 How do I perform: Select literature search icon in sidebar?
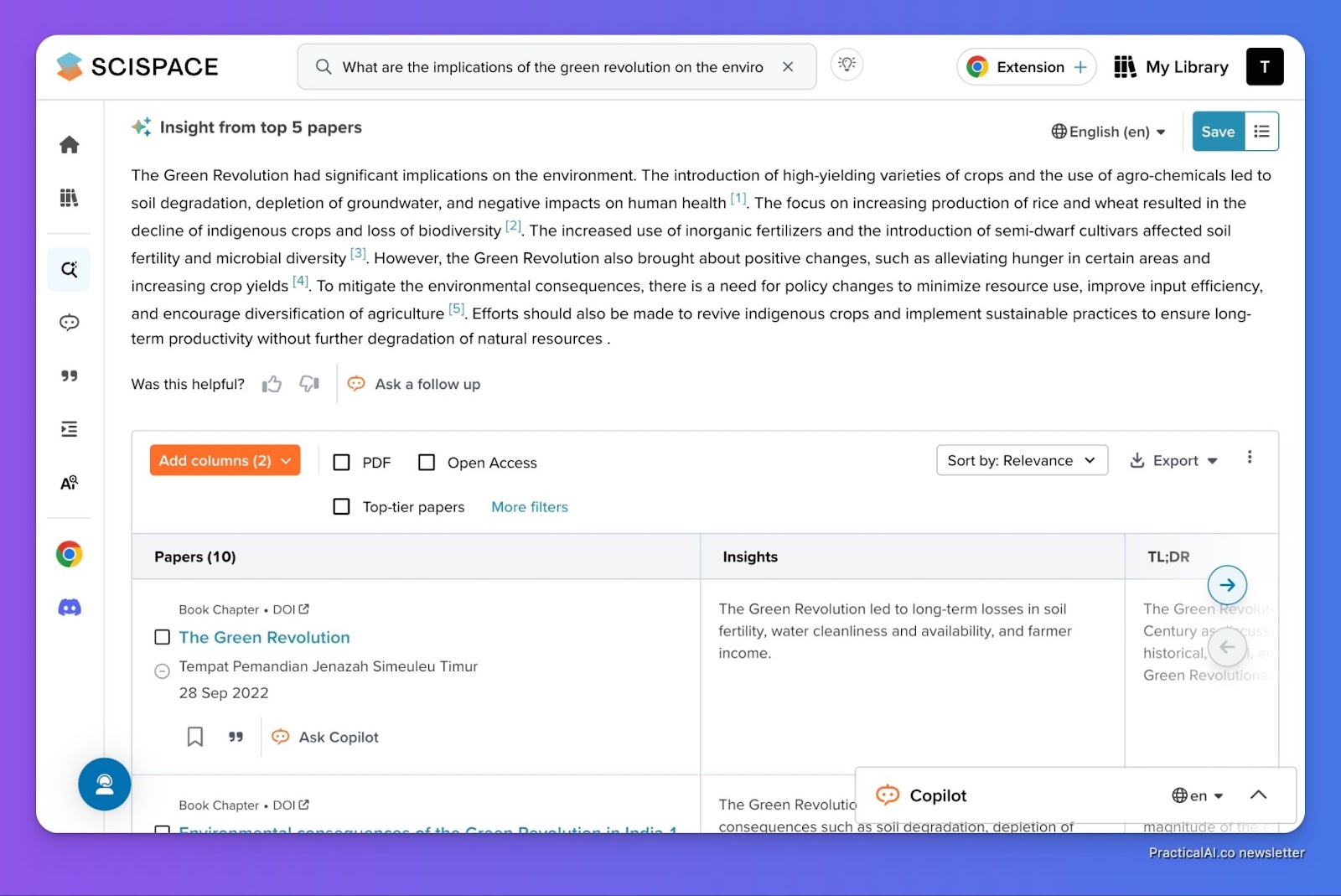click(70, 269)
